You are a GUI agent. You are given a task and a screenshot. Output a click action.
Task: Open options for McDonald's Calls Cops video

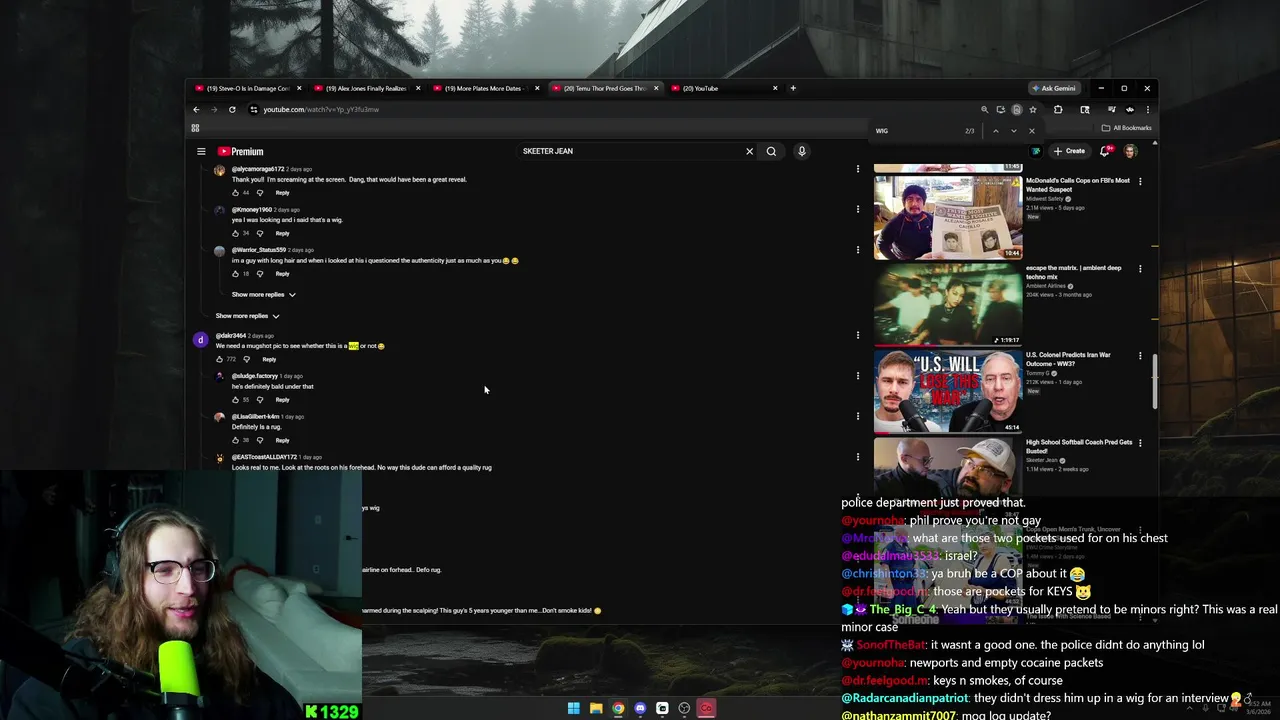1140,182
